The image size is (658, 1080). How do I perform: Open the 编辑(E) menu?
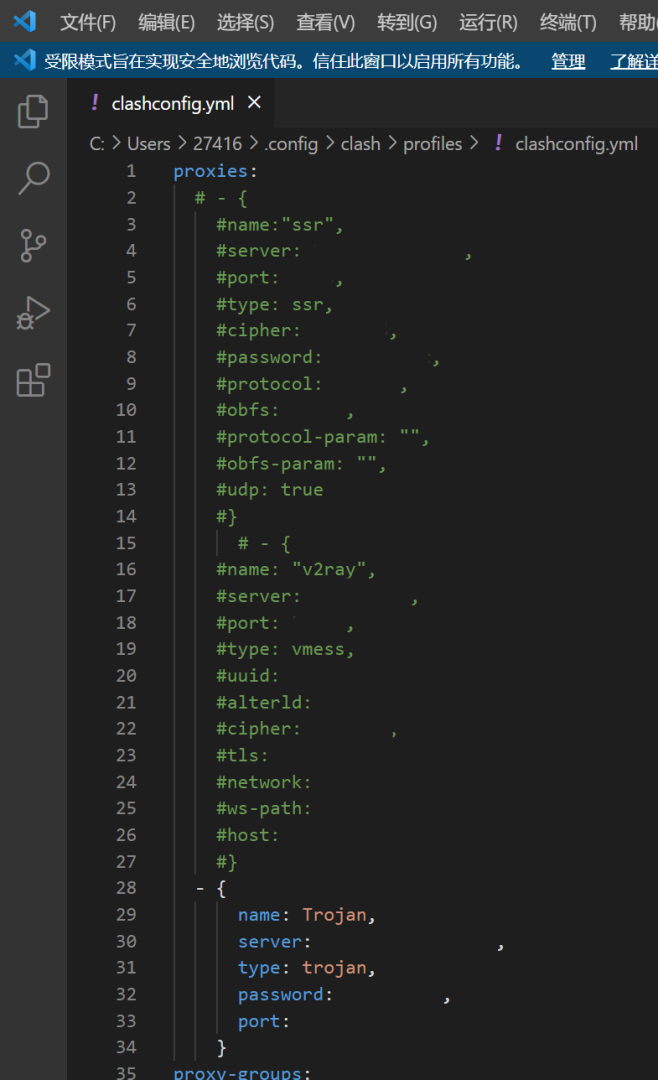click(x=166, y=22)
